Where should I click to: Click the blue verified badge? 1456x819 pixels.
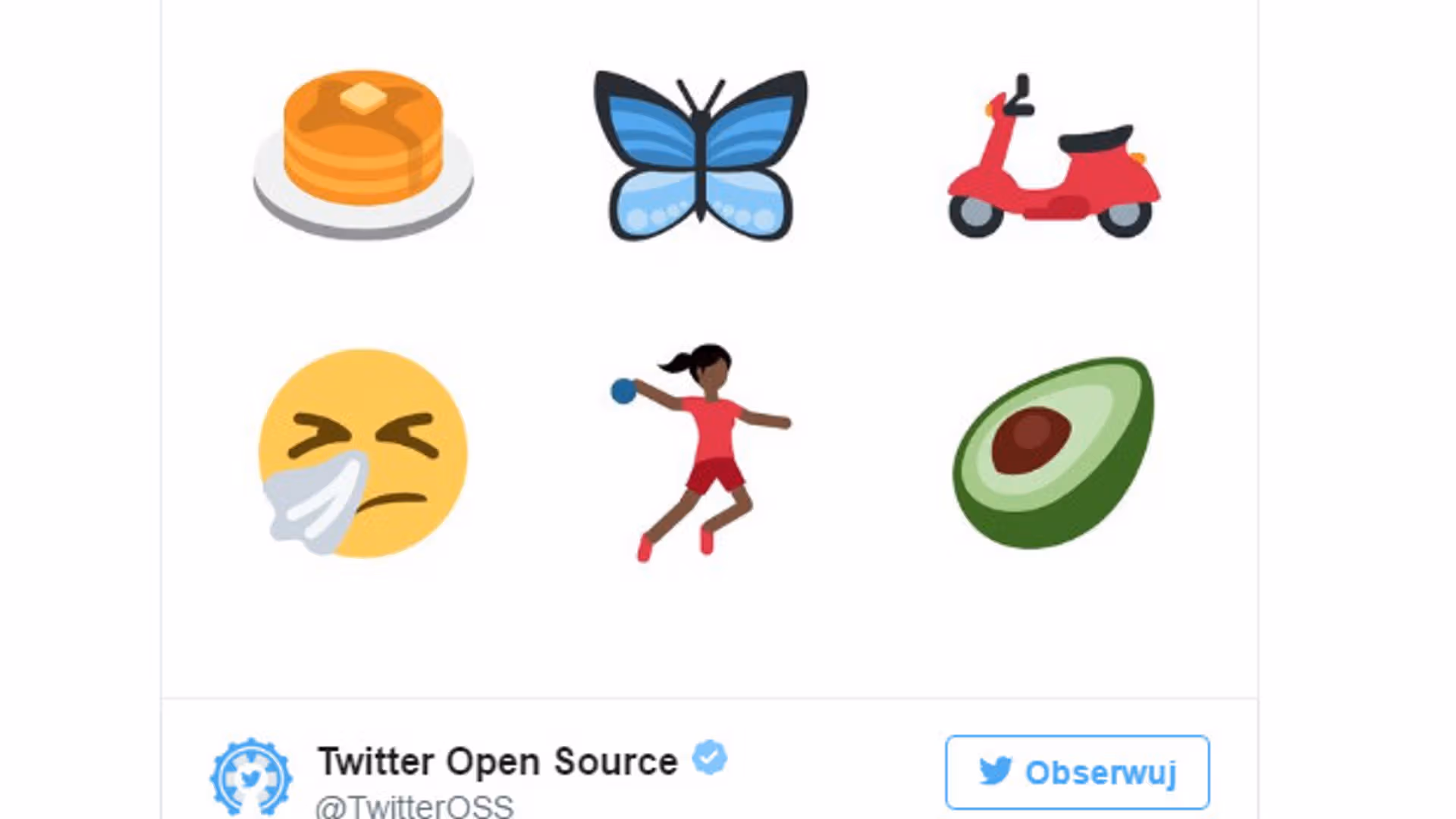(x=710, y=758)
